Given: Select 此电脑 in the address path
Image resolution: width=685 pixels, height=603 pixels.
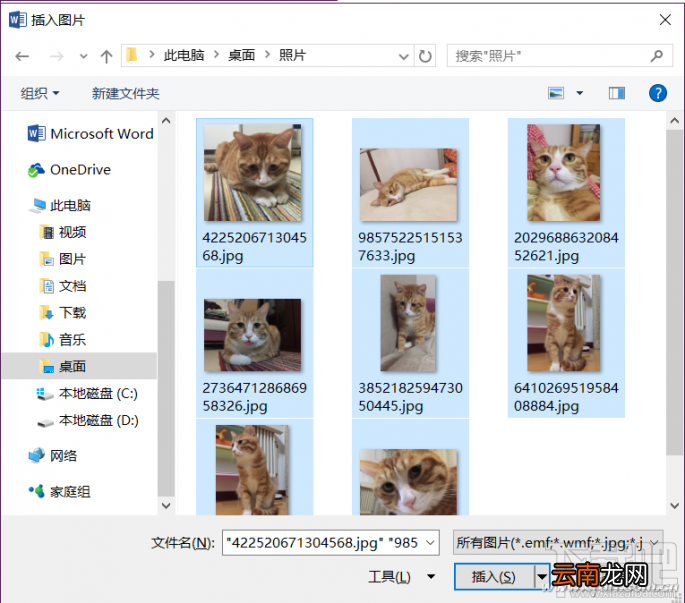Looking at the screenshot, I should pyautogui.click(x=184, y=55).
